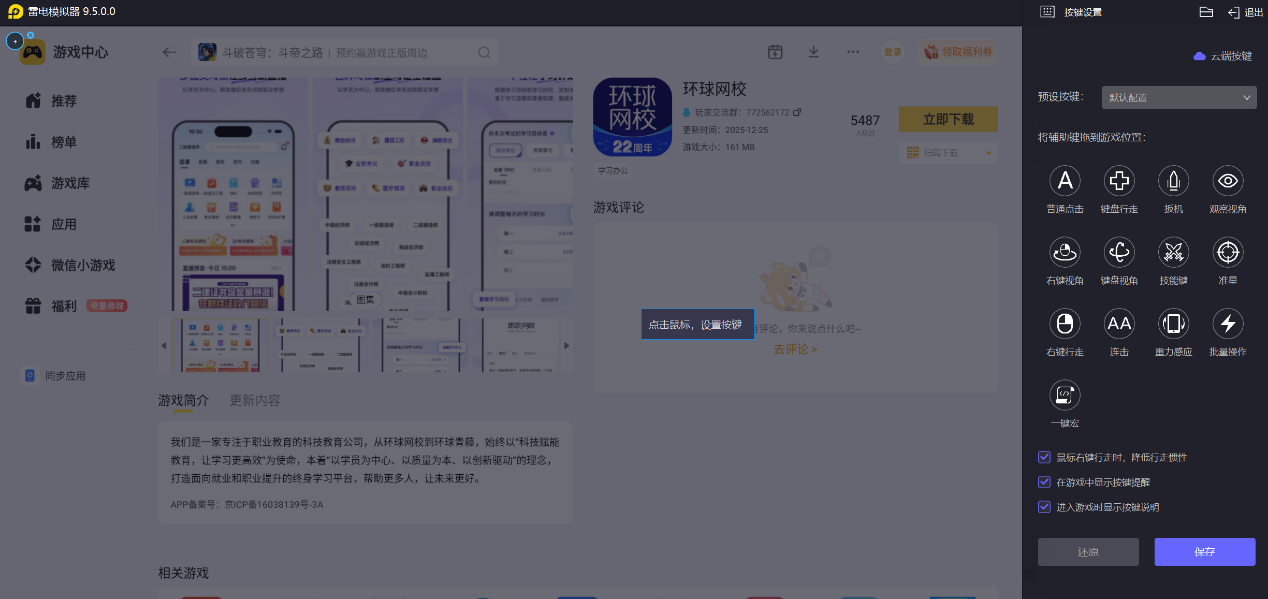
Task: Click the search magnifier icon
Action: pyautogui.click(x=484, y=52)
